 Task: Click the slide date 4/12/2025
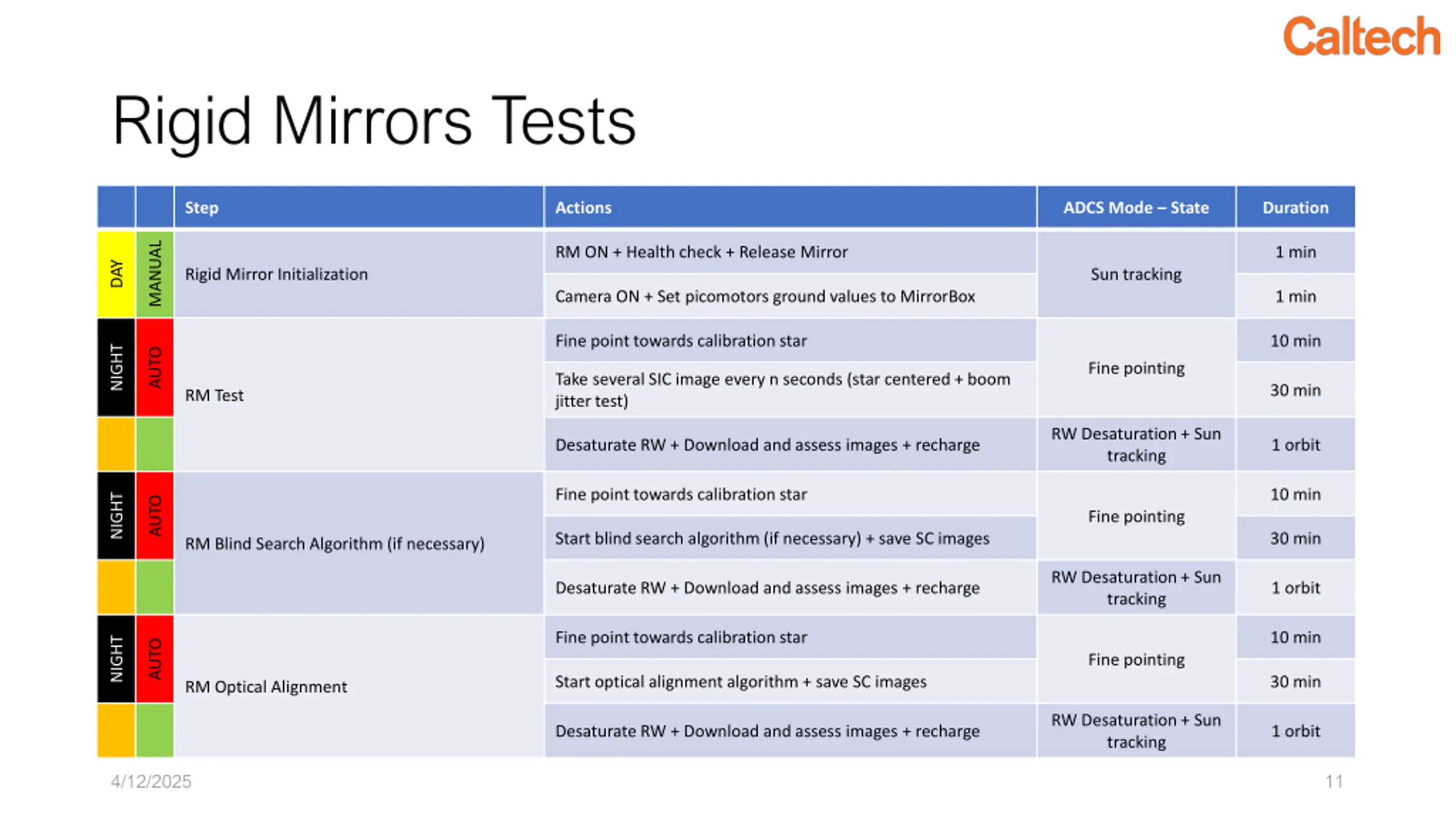coord(151,781)
